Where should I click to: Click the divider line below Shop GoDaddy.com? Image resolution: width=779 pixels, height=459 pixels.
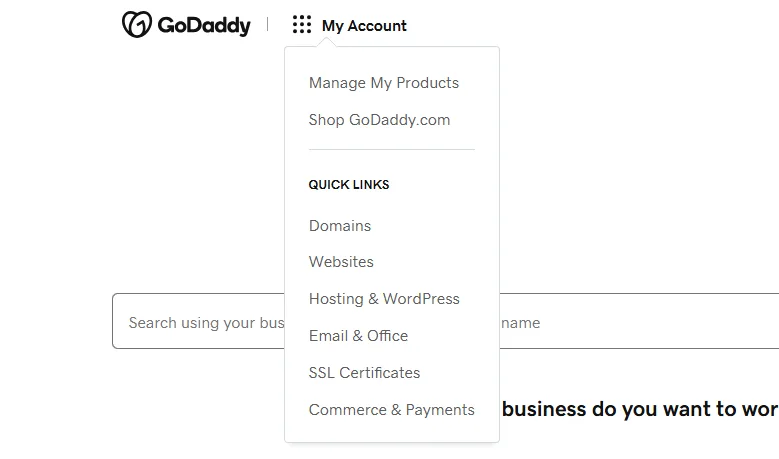391,150
